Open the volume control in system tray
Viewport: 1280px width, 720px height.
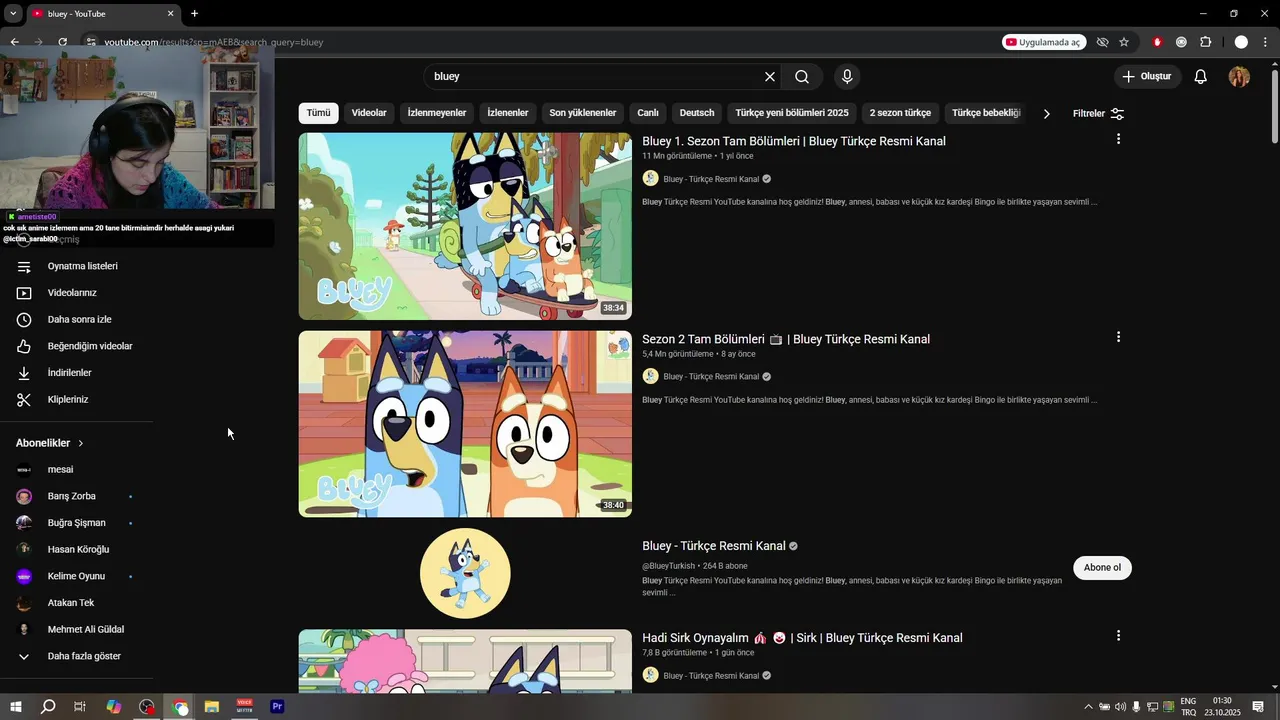coord(1120,707)
